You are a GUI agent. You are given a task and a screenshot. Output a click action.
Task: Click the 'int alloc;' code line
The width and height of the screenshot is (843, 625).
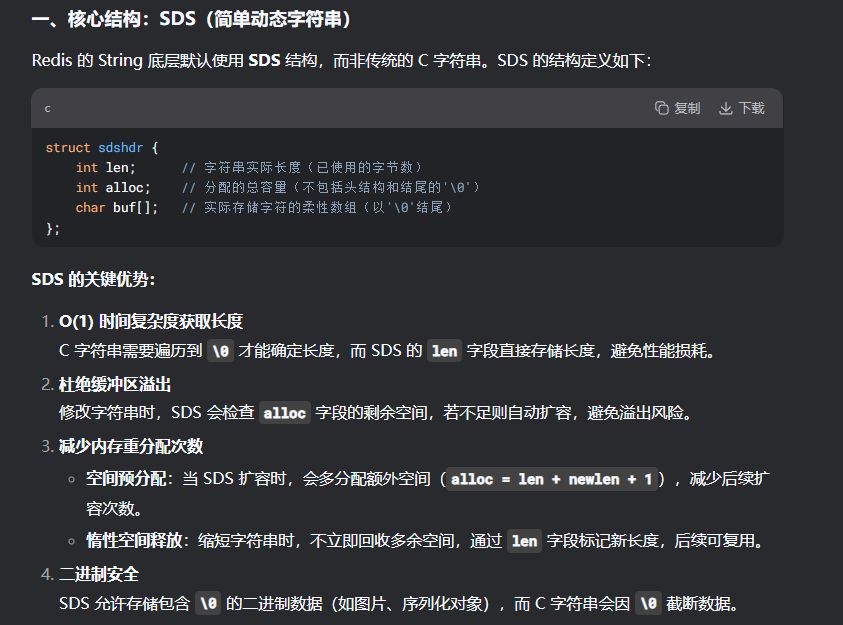[x=113, y=188]
